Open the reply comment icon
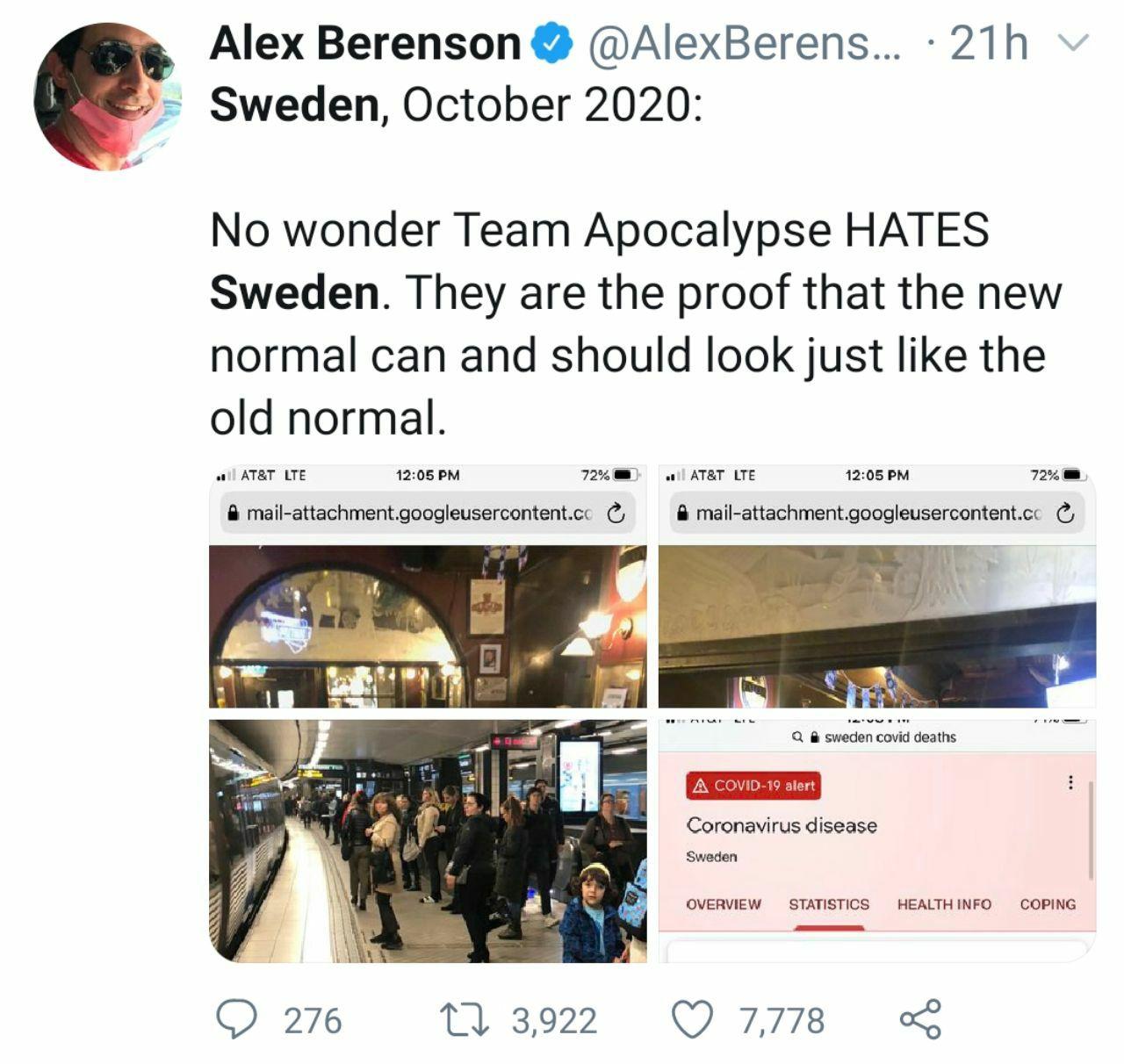This screenshot has width=1124, height=1064. coord(236,1019)
